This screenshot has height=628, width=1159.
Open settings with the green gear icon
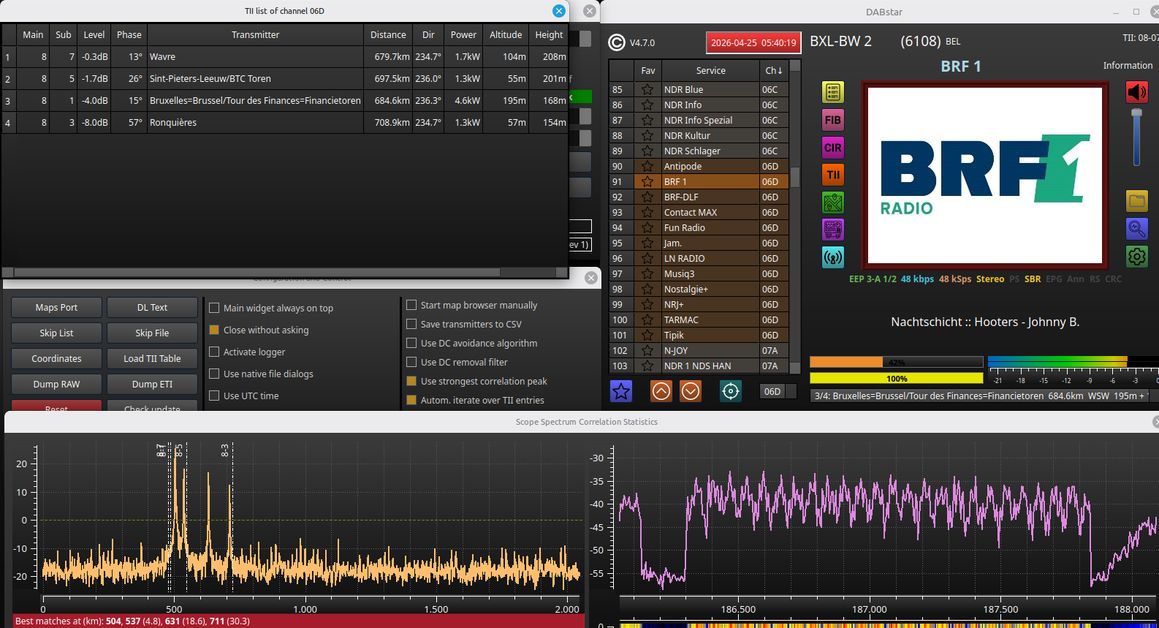[1136, 257]
